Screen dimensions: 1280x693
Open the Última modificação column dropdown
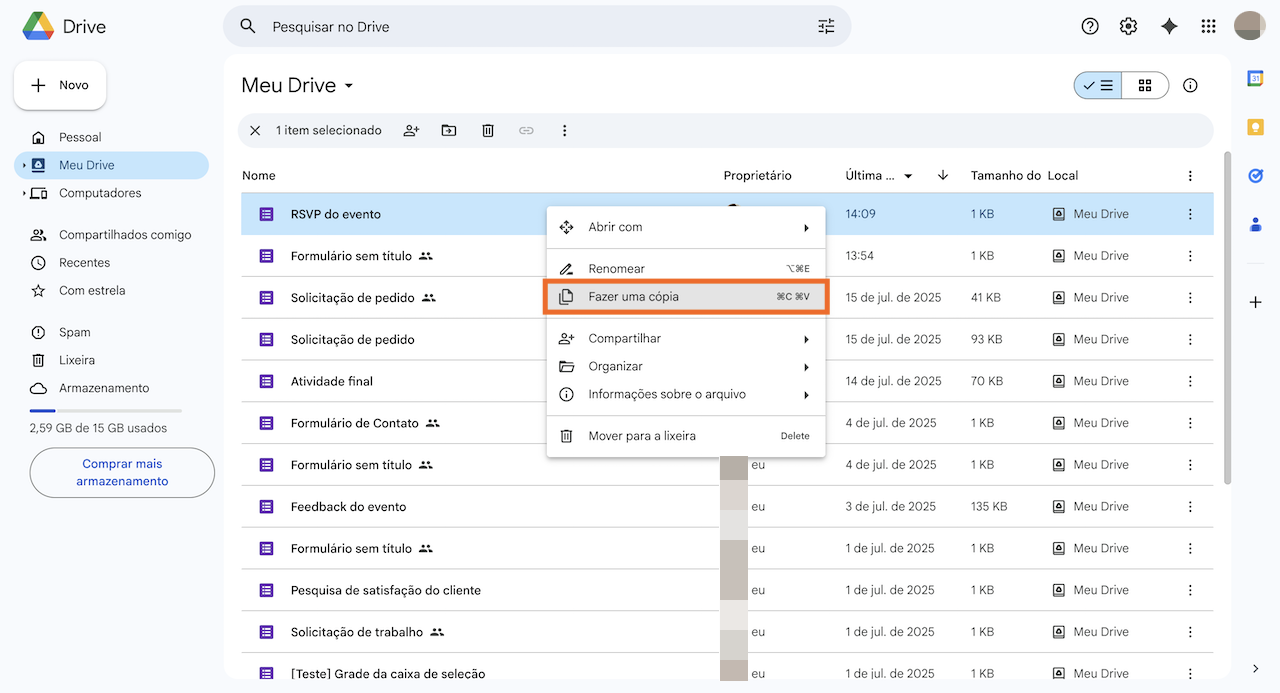click(x=908, y=176)
